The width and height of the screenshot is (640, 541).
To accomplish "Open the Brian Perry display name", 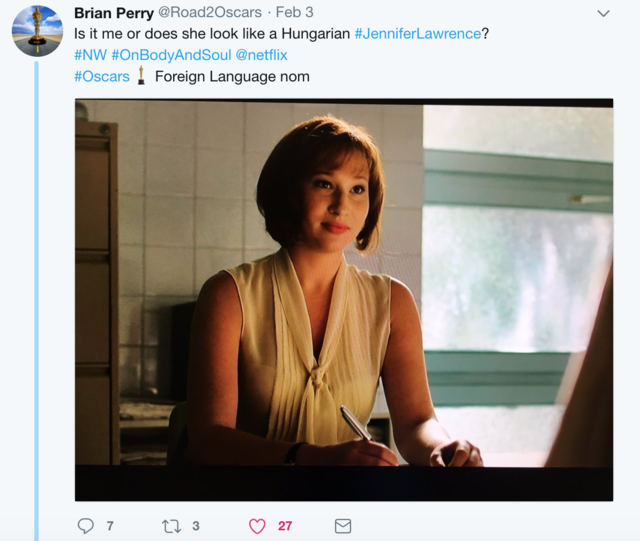I will point(114,13).
